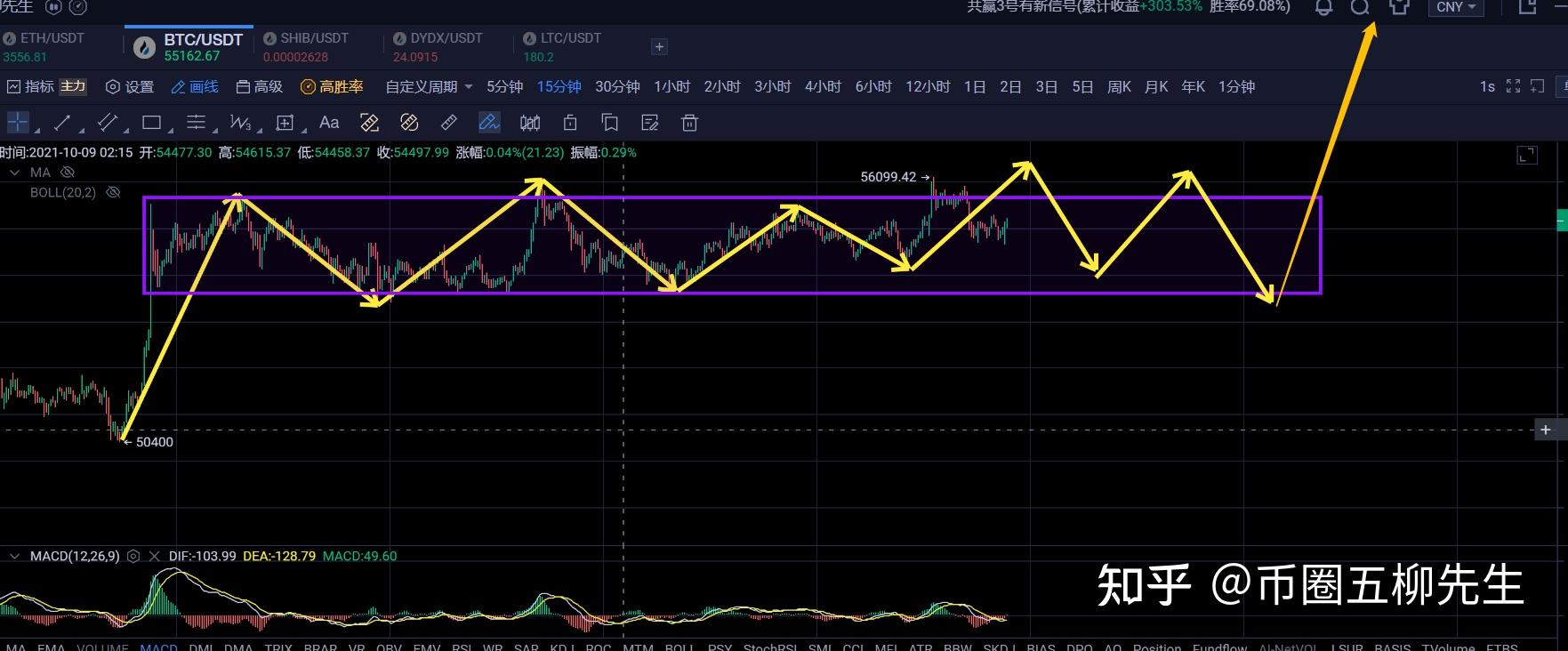Select the crosshair cursor tool
This screenshot has width=1568, height=651.
pyautogui.click(x=18, y=123)
